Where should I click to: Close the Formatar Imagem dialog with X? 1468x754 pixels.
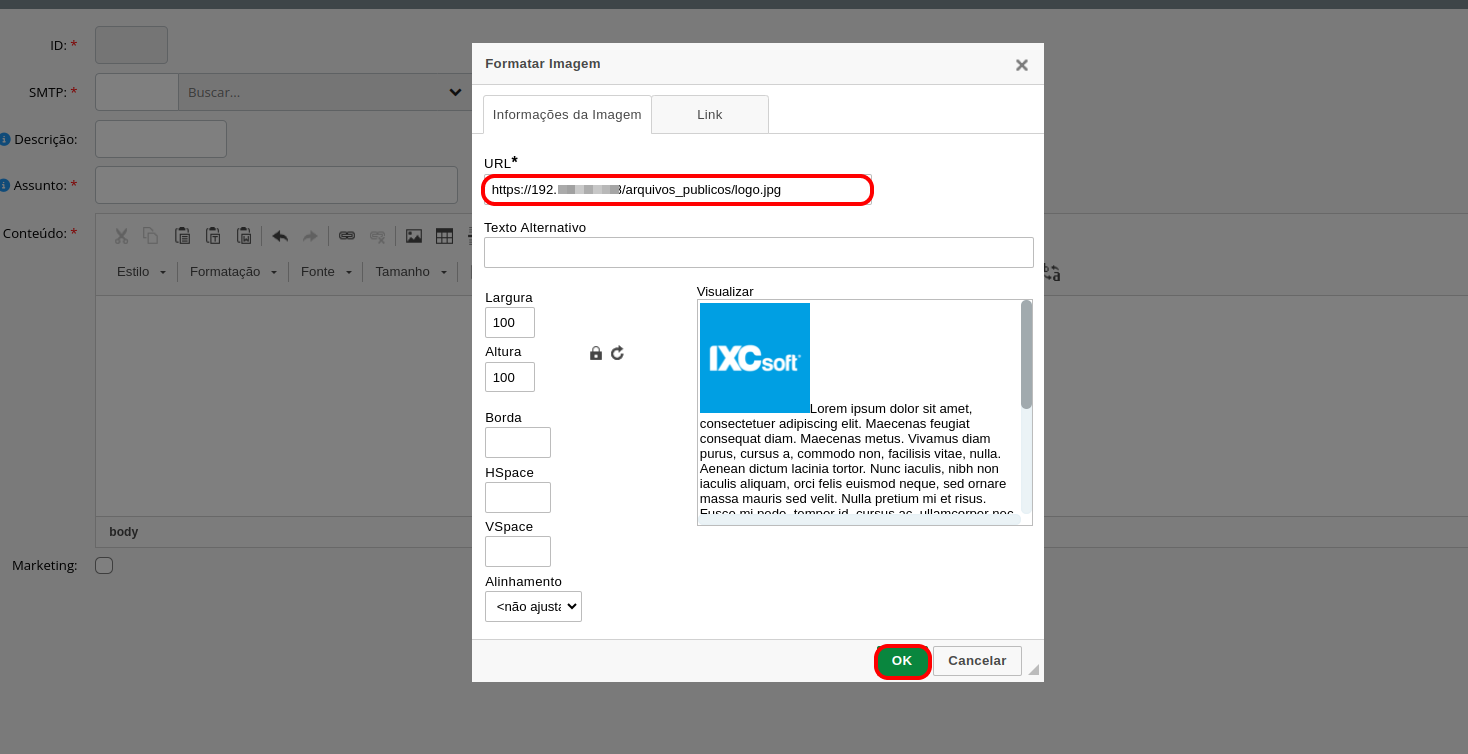[1022, 65]
